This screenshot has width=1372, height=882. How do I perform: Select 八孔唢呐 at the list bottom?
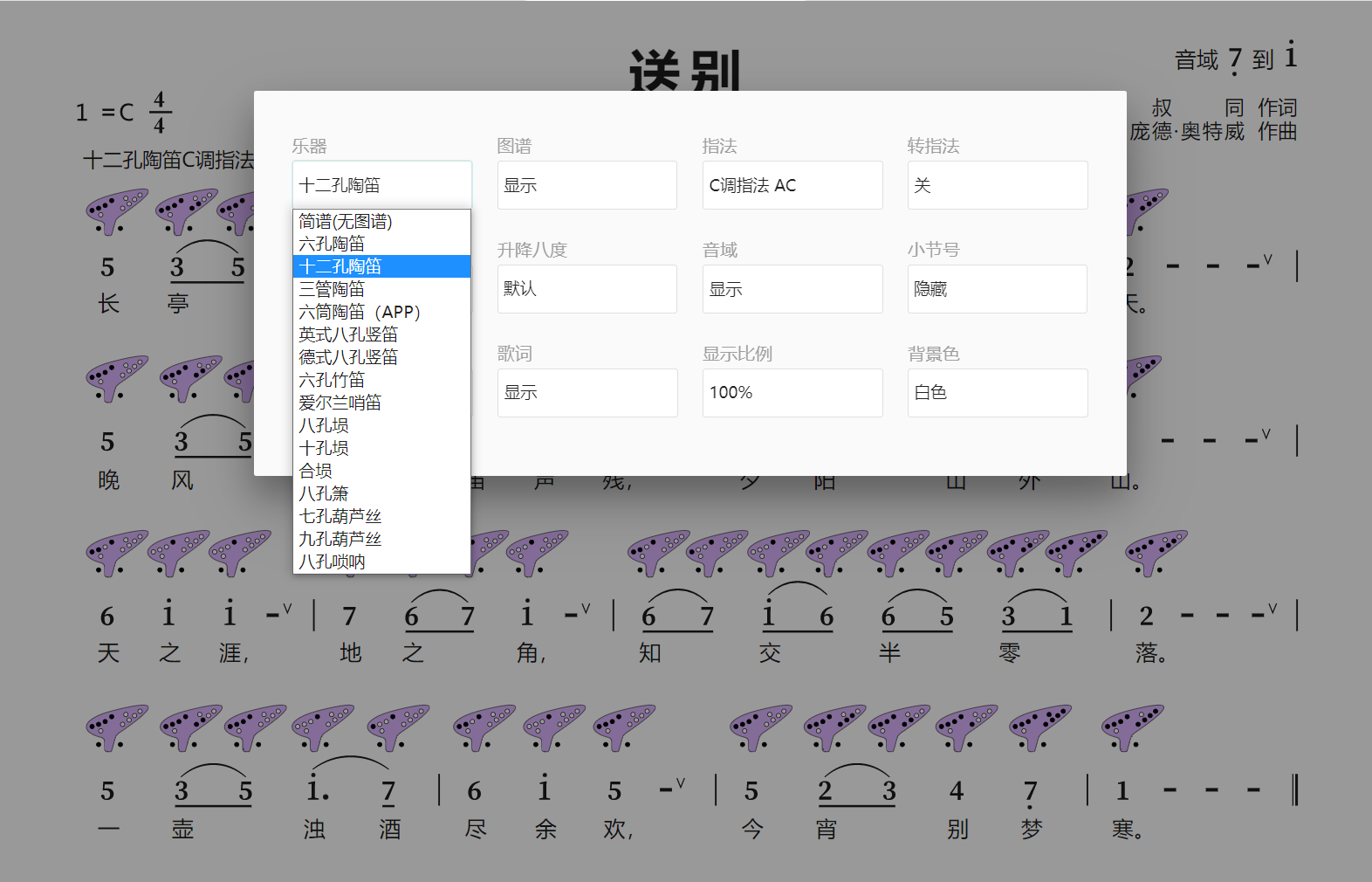(381, 562)
